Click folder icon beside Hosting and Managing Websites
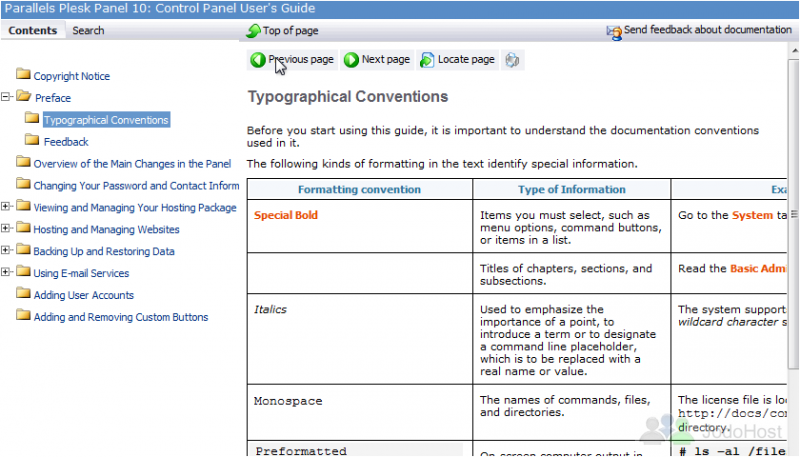800x457 pixels. 23,227
